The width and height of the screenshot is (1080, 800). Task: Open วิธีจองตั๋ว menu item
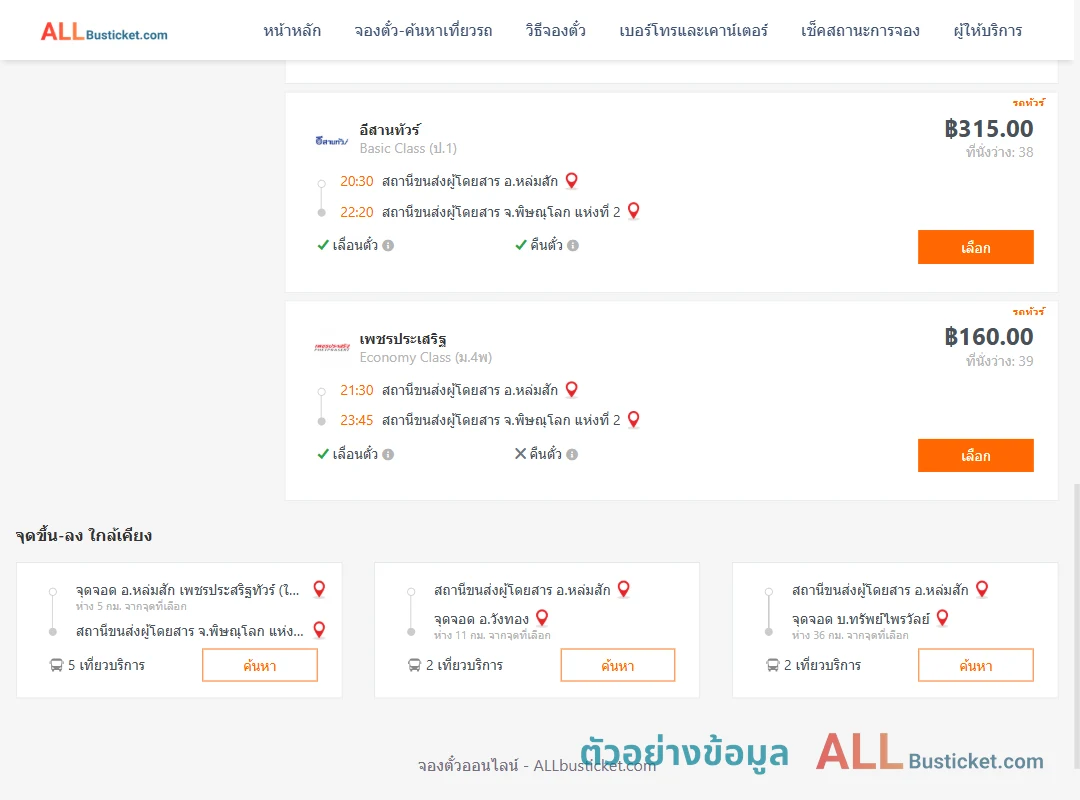tap(555, 31)
